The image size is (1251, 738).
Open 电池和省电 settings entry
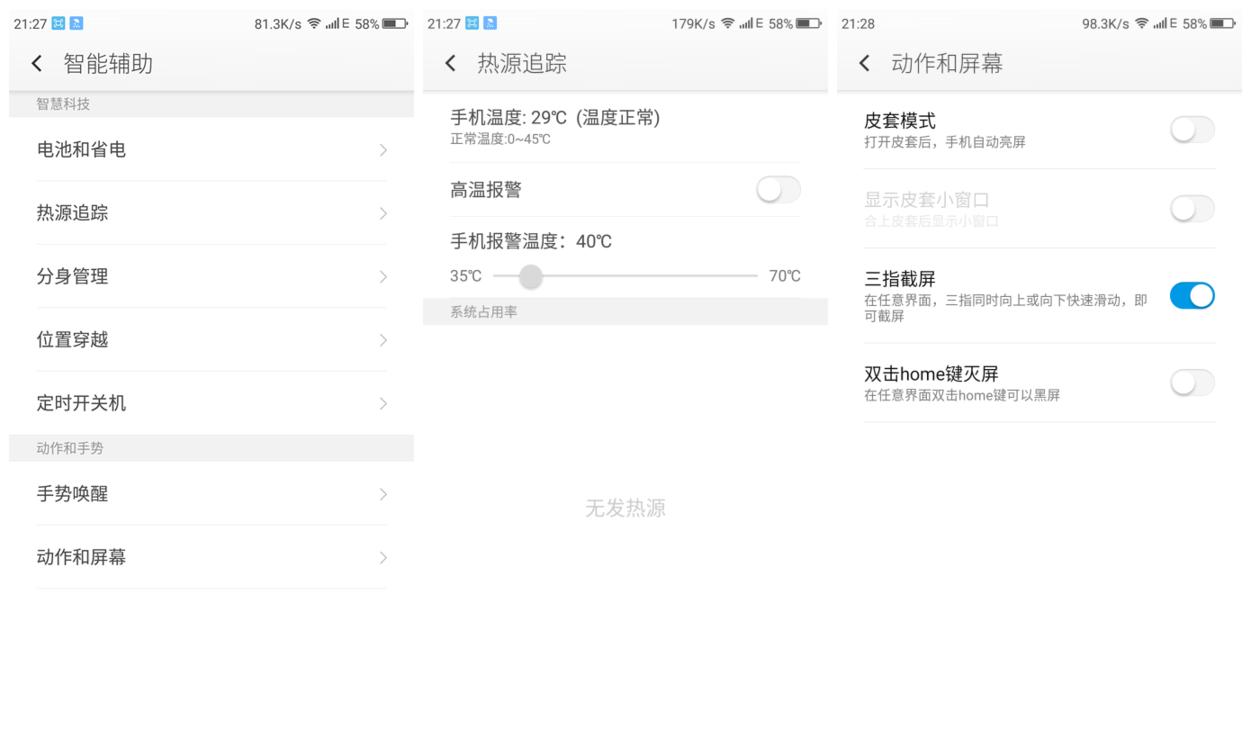tap(211, 150)
